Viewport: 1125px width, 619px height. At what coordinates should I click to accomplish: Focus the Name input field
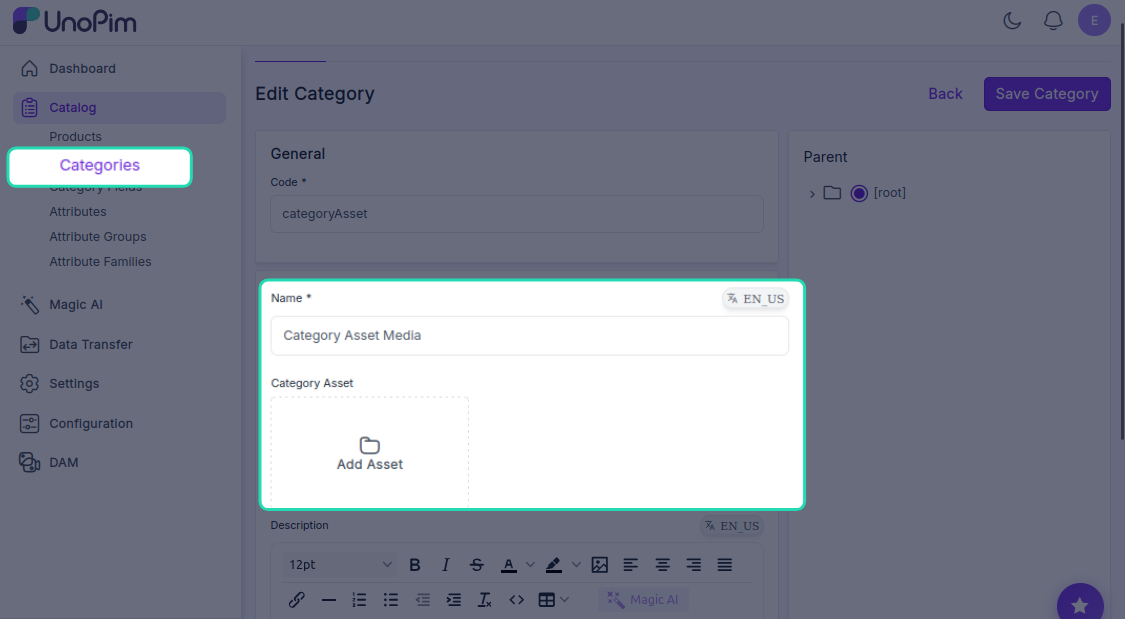529,336
